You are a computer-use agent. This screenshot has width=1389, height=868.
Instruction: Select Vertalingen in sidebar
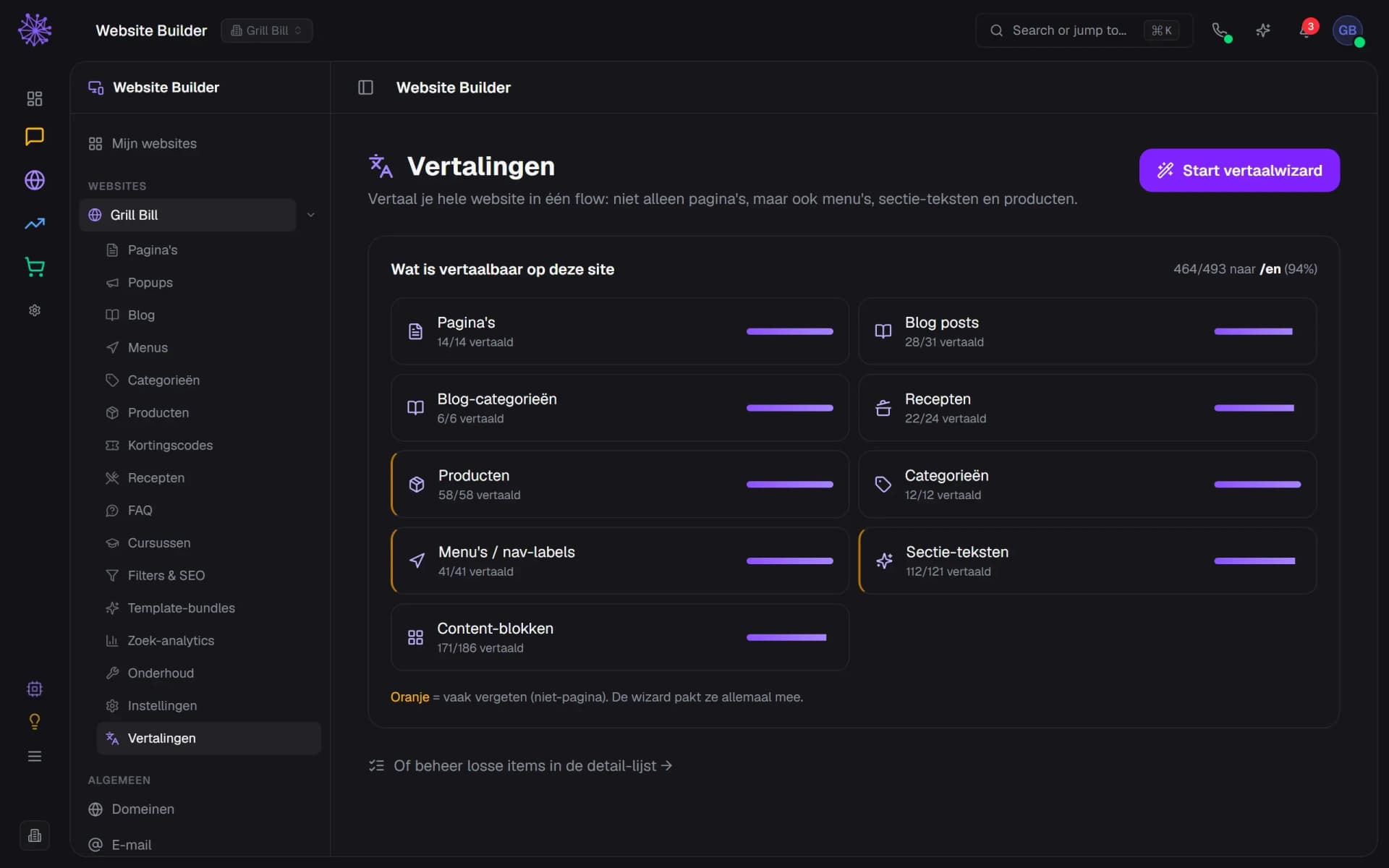pyautogui.click(x=209, y=738)
